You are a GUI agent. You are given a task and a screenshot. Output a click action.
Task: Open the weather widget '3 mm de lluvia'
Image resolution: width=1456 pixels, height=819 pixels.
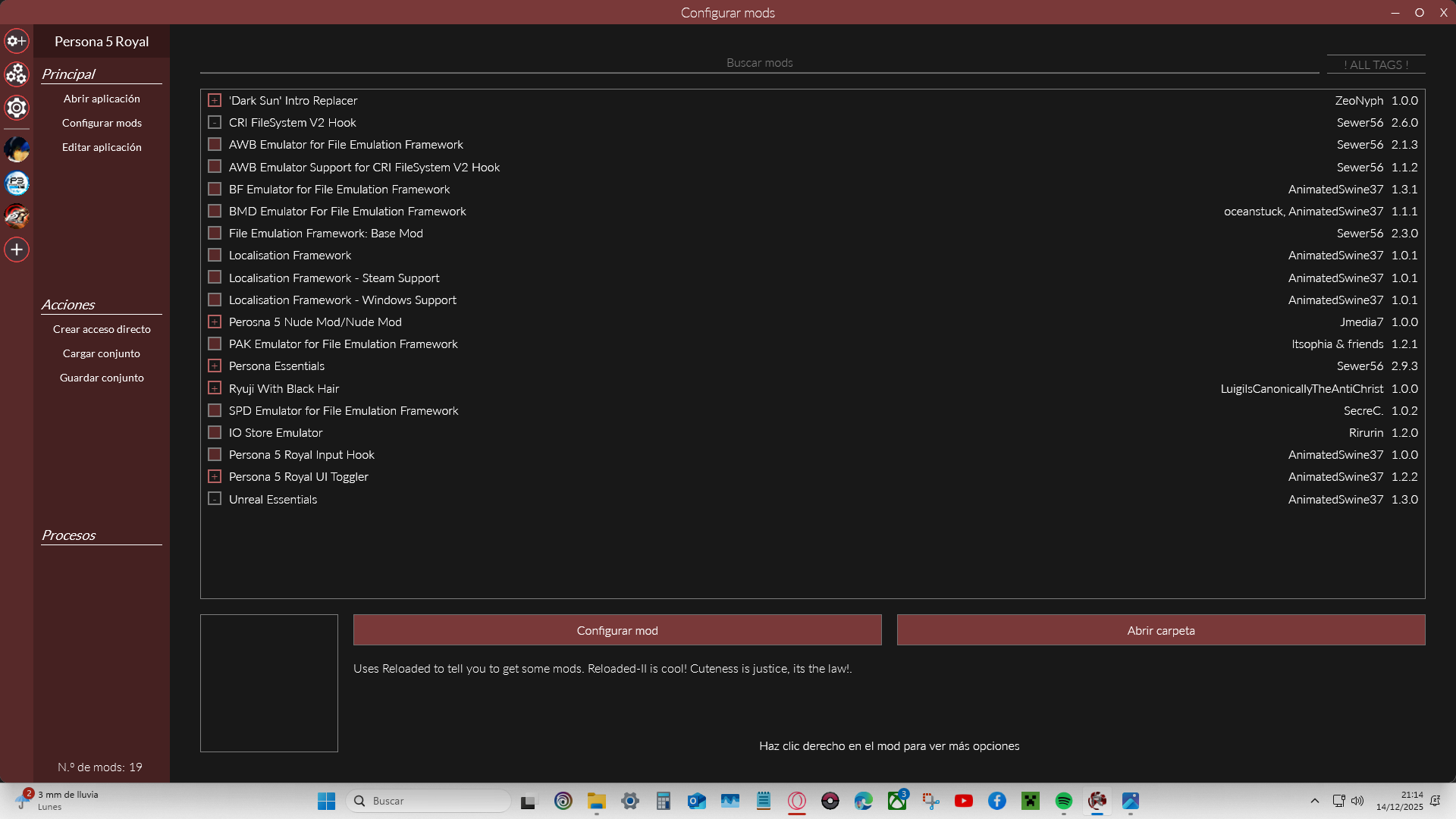59,800
